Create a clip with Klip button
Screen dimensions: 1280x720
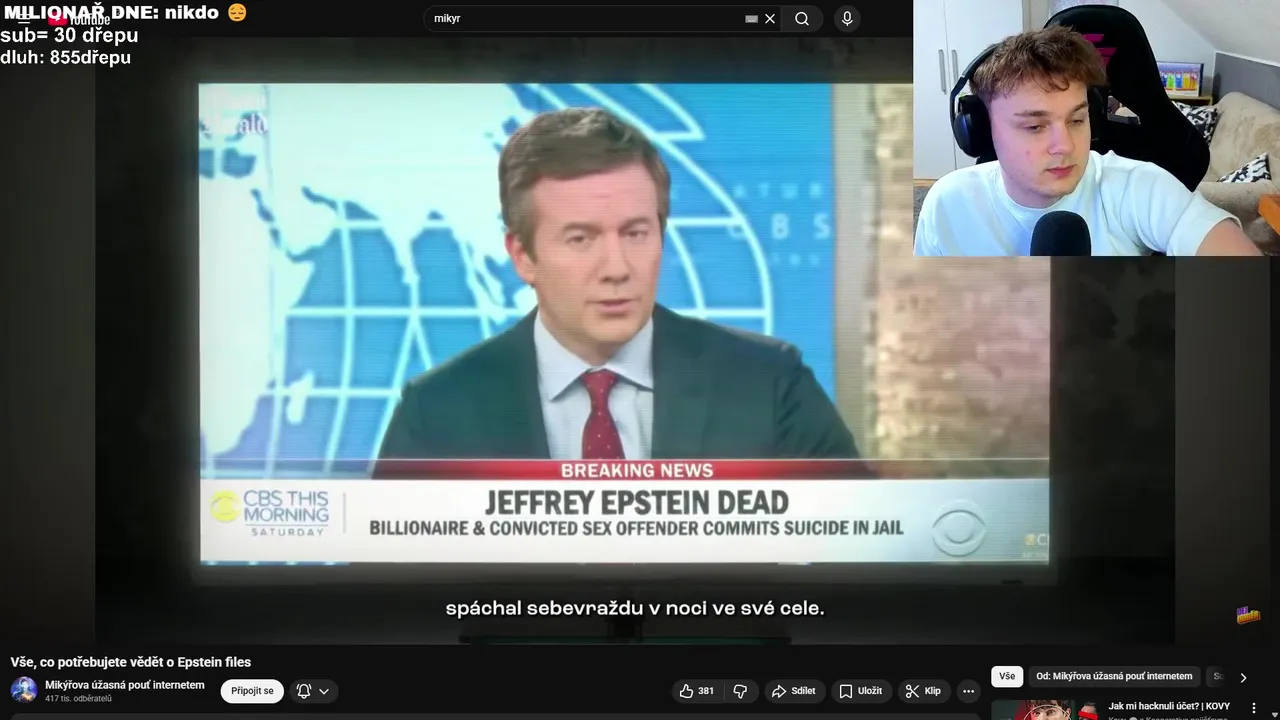pyautogui.click(x=923, y=691)
